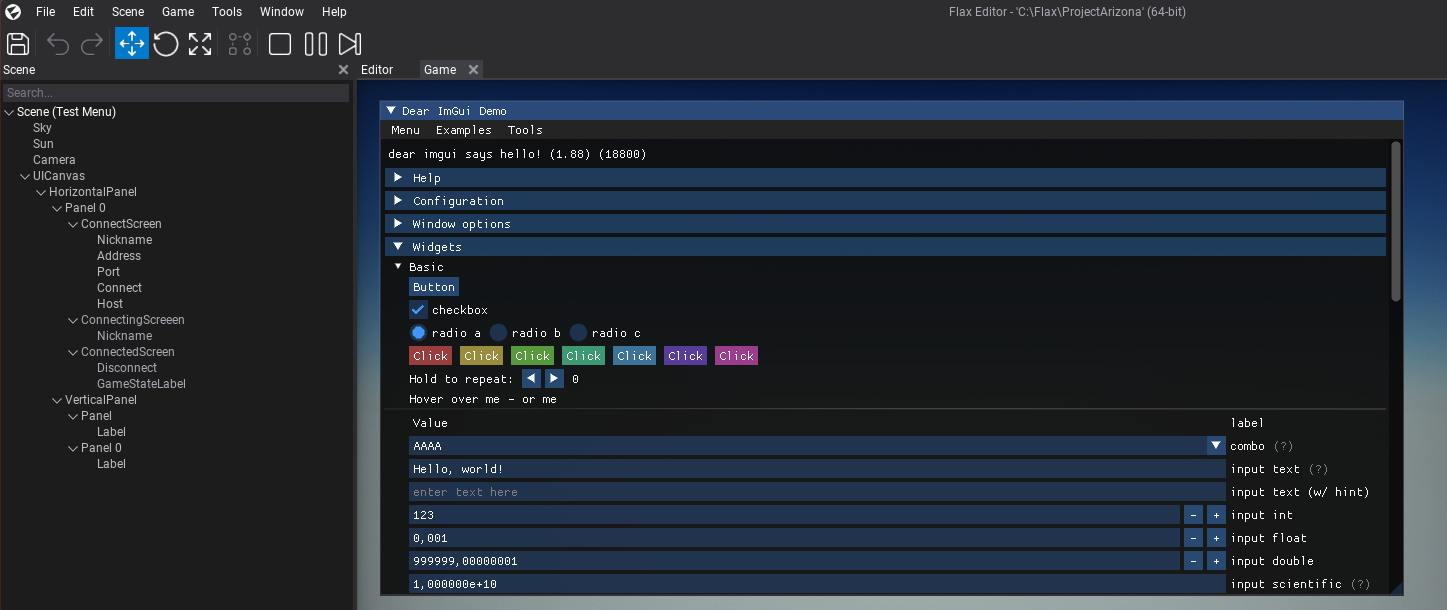The height and width of the screenshot is (610, 1447).
Task: Collapse the Basic tree node
Action: click(x=398, y=267)
